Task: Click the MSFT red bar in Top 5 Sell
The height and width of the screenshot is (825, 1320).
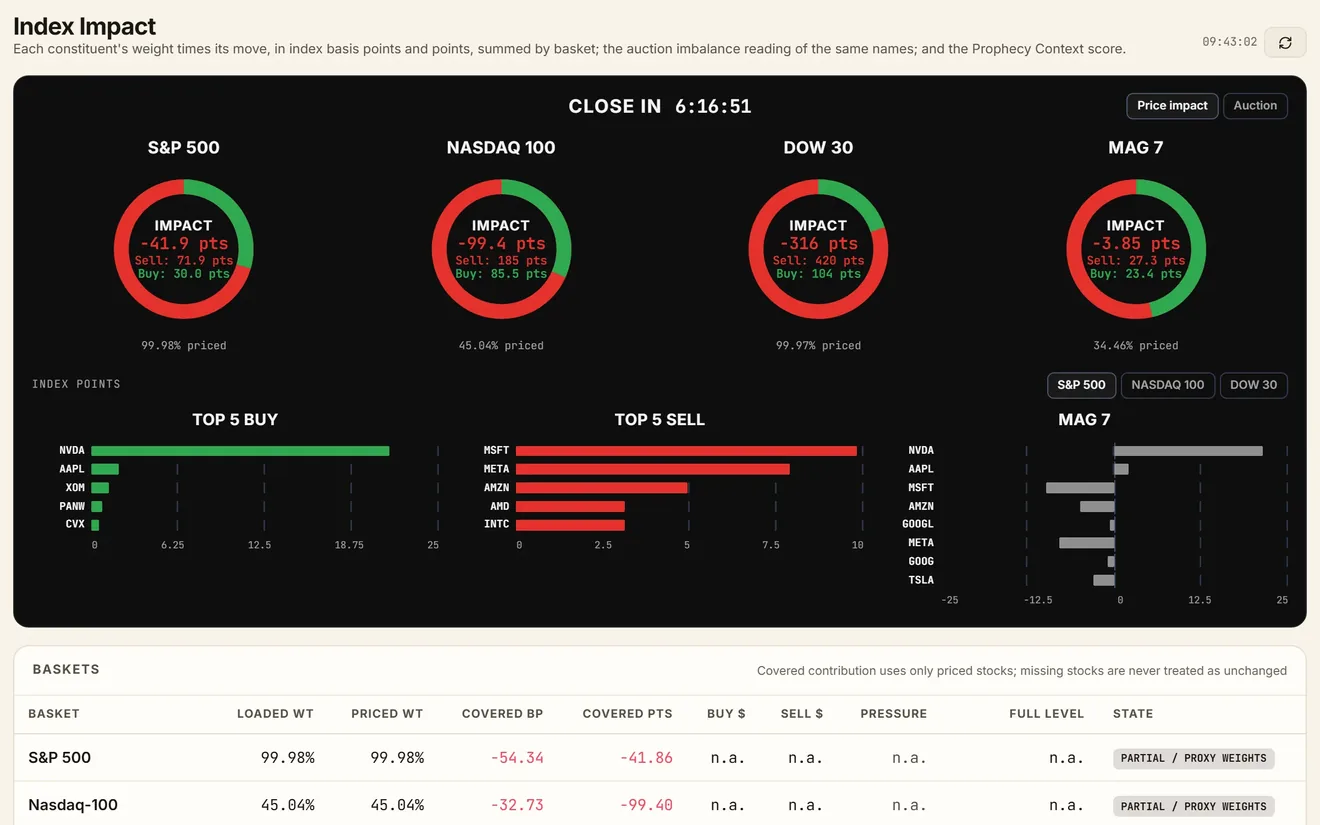Action: 686,451
